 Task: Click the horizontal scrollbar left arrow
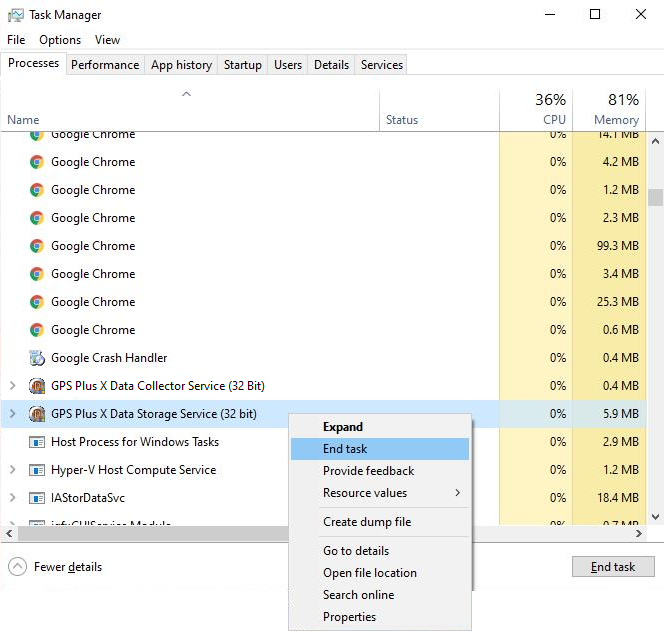9,534
